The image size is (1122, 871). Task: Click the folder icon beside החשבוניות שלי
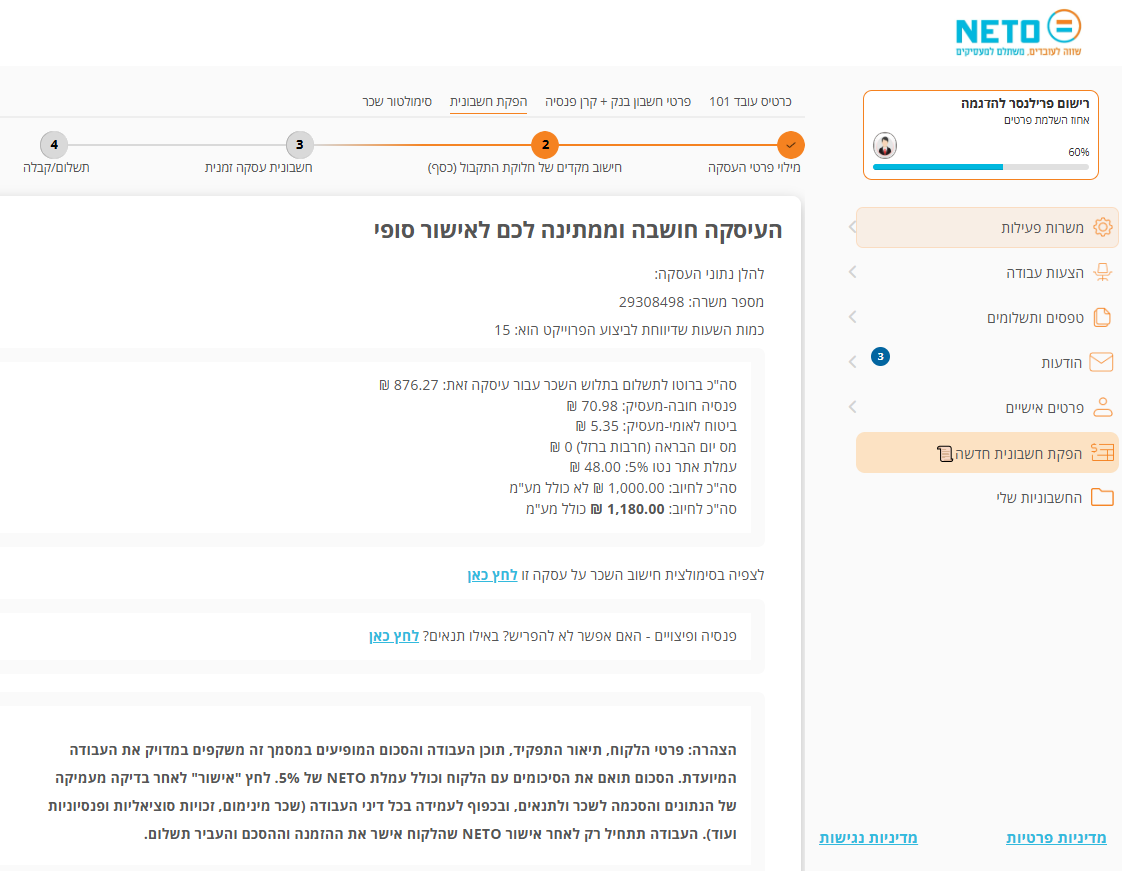tap(1102, 497)
